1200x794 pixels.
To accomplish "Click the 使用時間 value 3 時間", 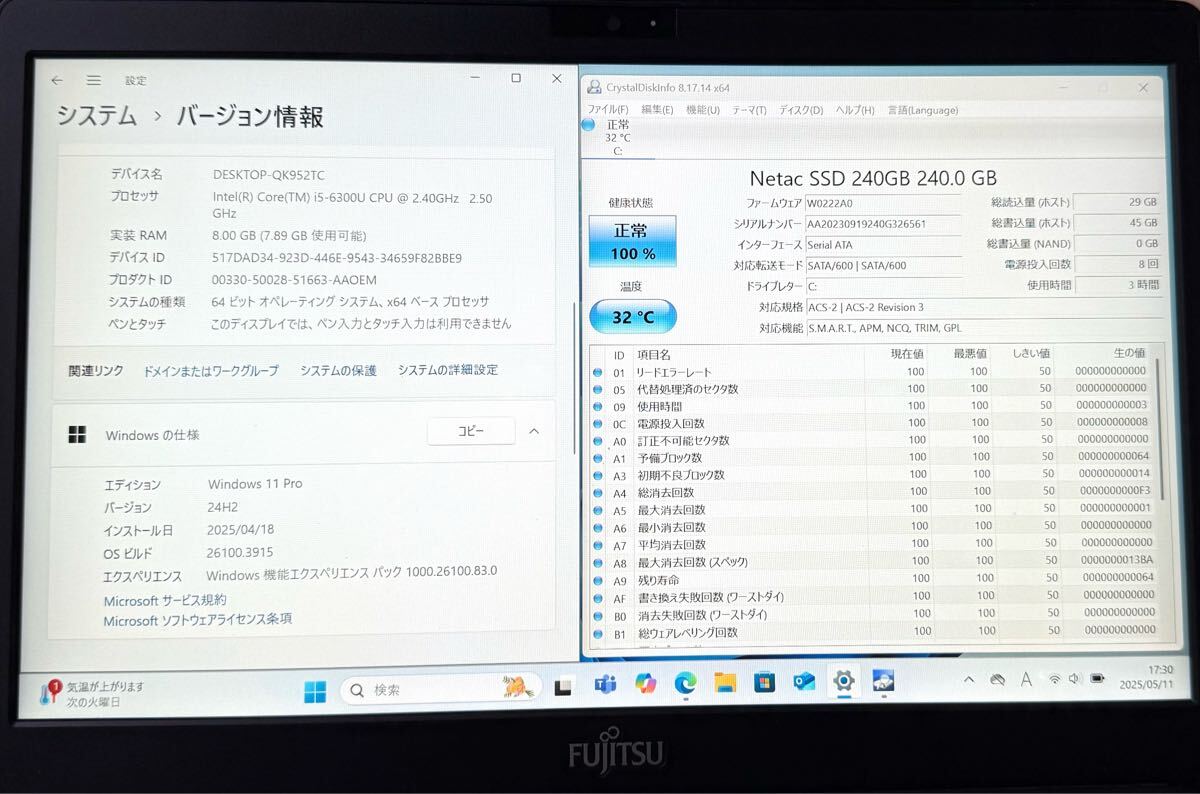I will [1117, 284].
